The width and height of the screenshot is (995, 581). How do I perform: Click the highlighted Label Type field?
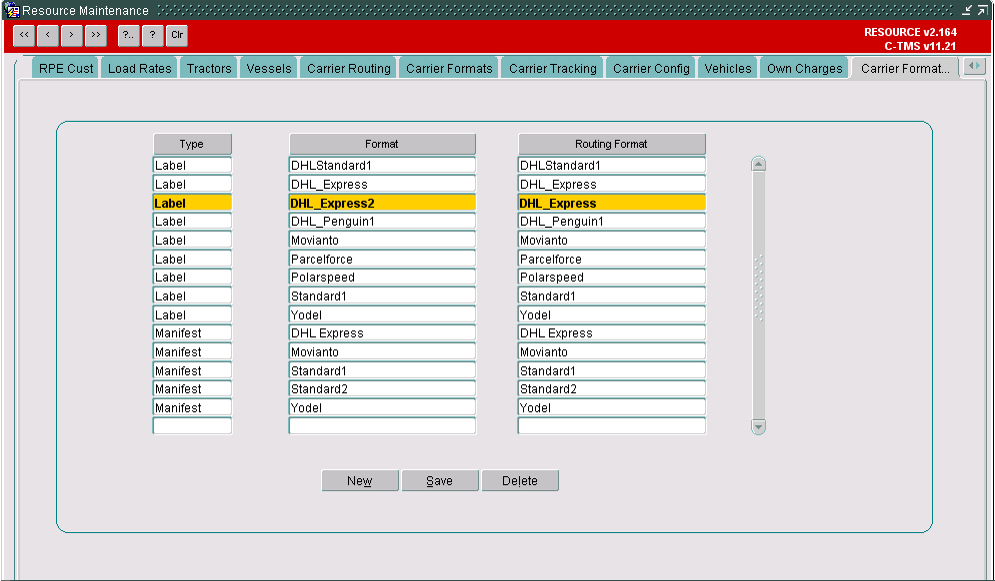[x=192, y=203]
